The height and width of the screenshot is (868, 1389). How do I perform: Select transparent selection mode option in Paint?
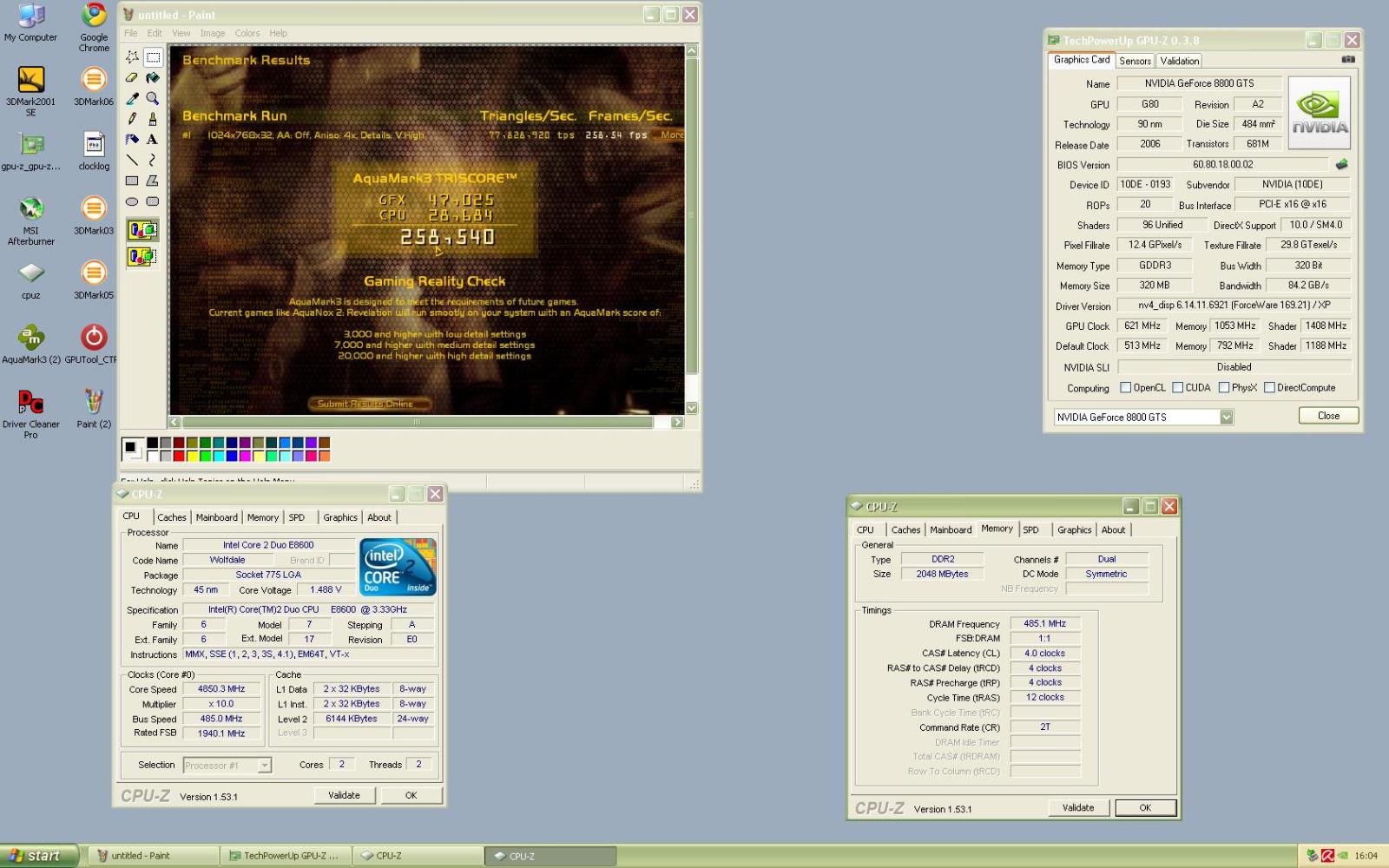(142, 256)
